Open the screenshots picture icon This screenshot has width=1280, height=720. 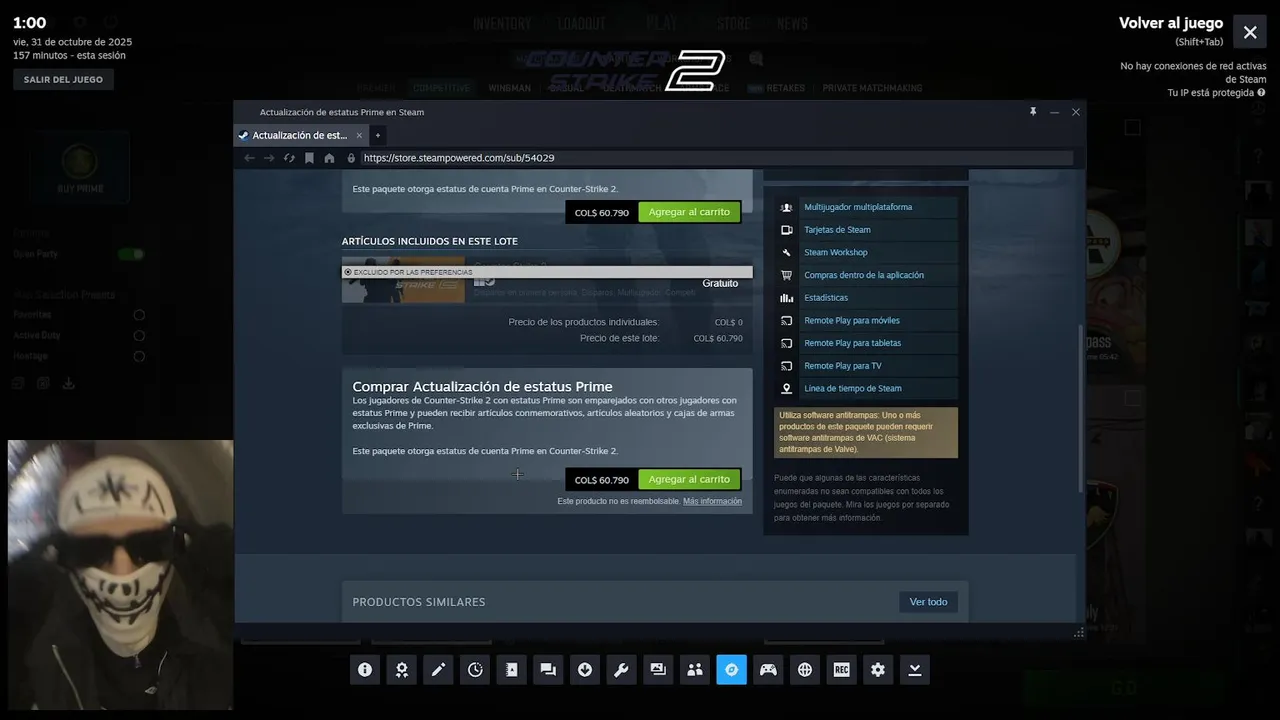[658, 670]
